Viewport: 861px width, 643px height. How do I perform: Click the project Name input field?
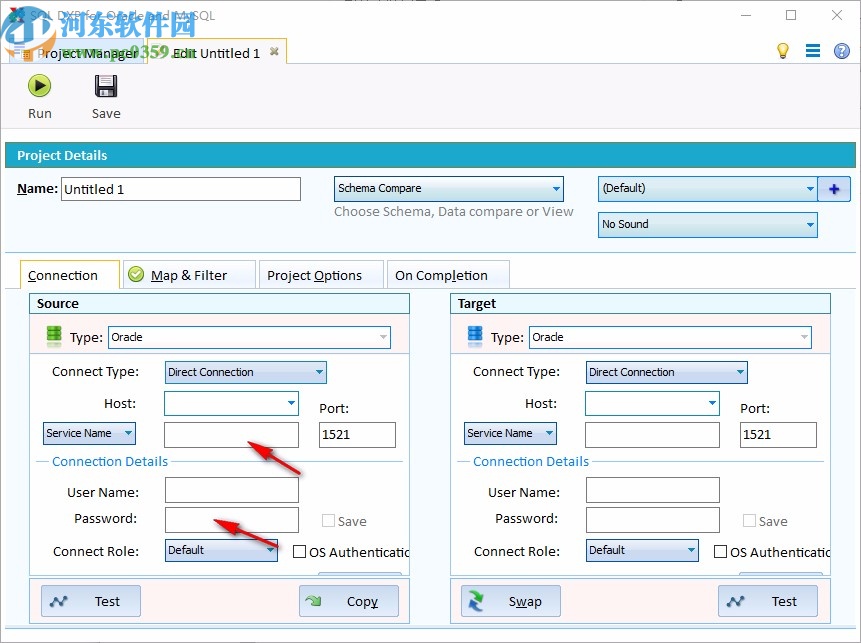180,188
